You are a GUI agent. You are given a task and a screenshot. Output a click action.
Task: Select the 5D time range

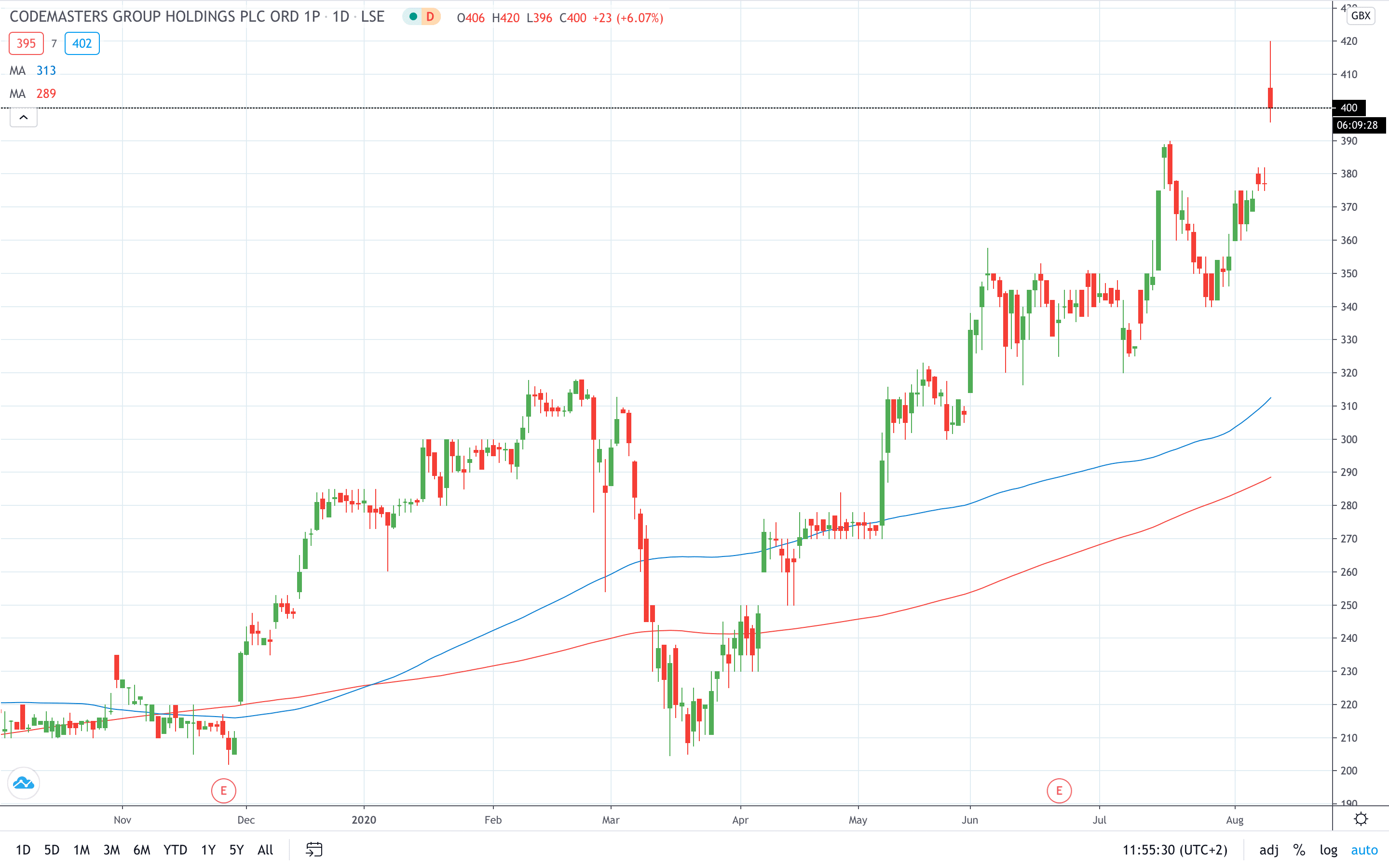click(x=52, y=850)
